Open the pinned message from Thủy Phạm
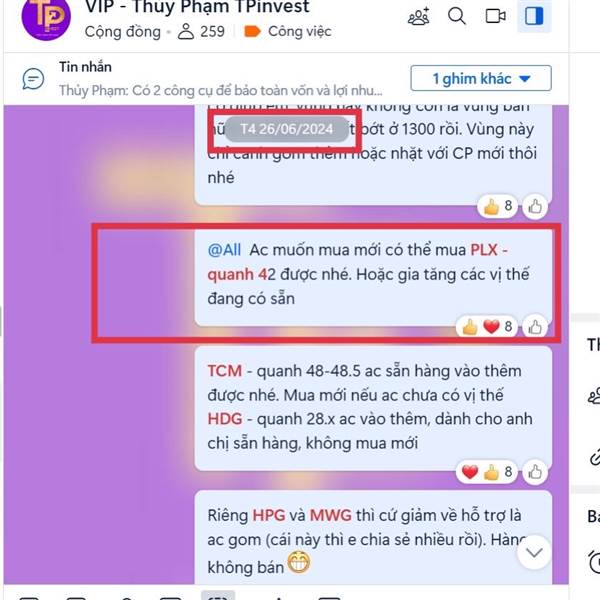Screen dimensions: 600x600 220,91
